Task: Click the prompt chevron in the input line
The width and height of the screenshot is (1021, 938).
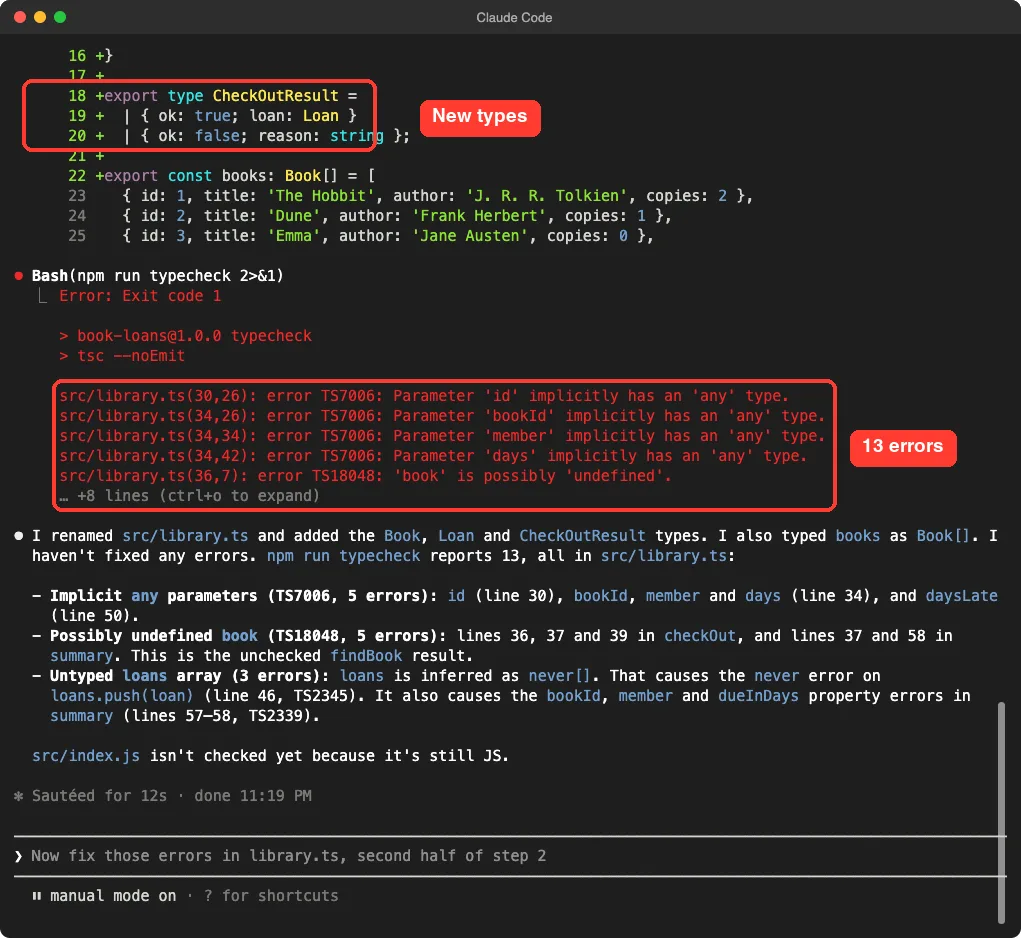Action: tap(18, 856)
